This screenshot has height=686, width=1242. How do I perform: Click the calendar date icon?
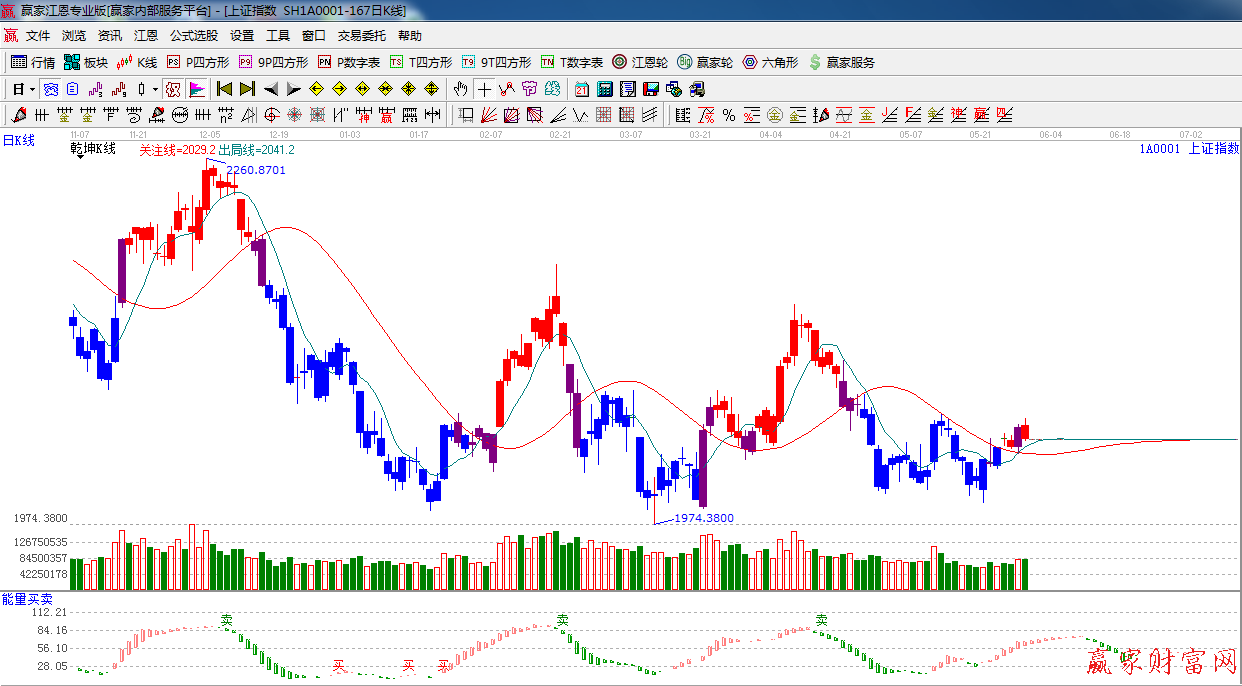click(x=581, y=89)
